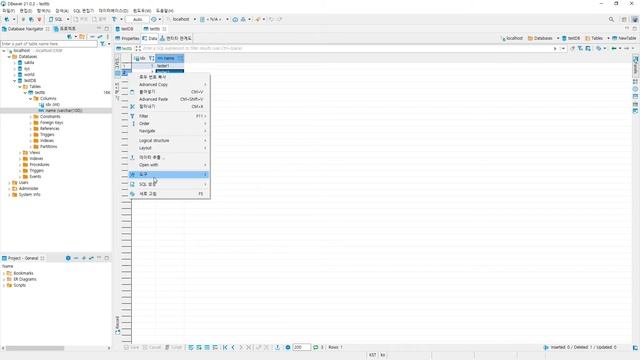Toggle the Record mode button on left side

pyautogui.click(x=118, y=325)
